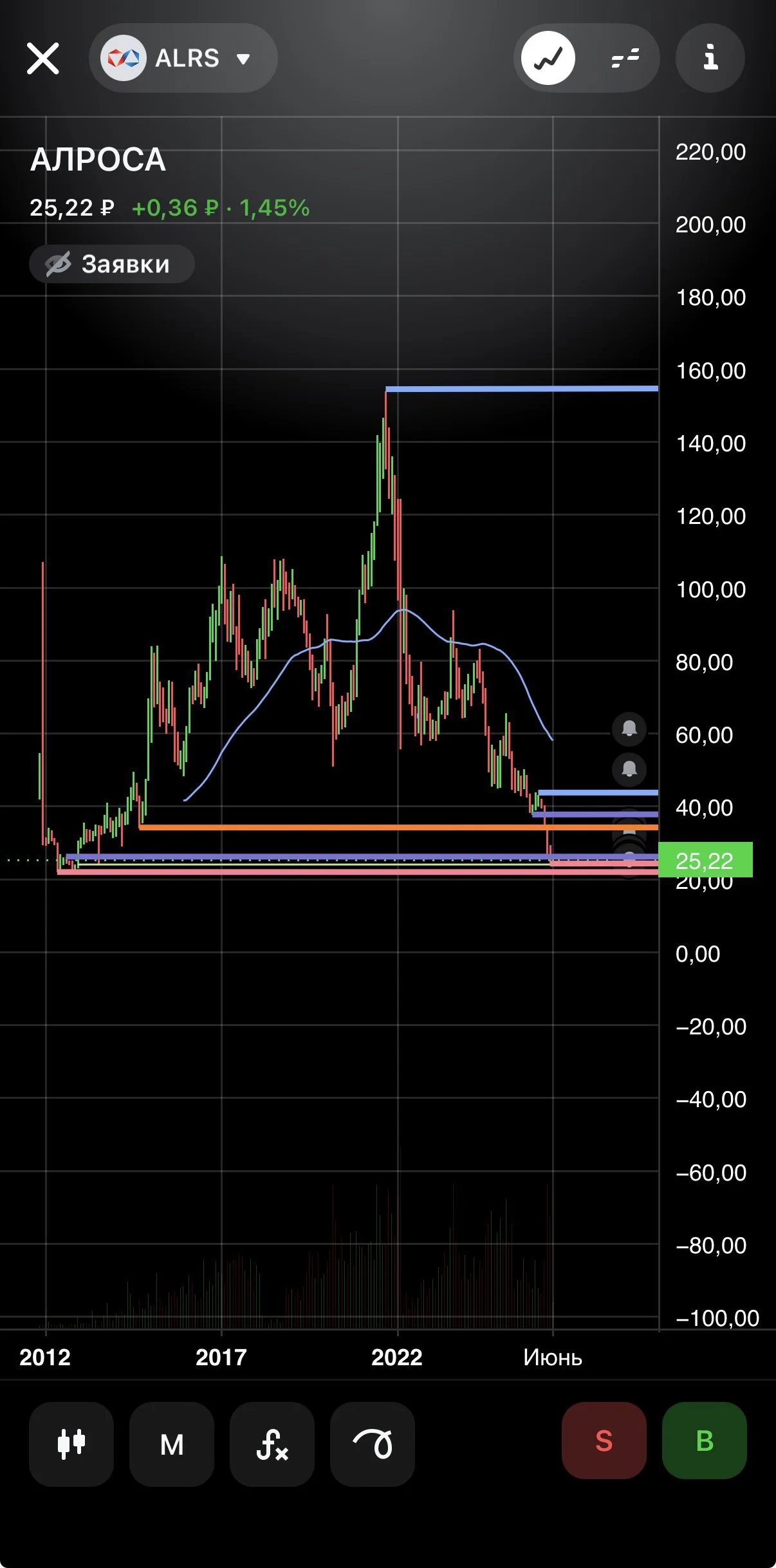This screenshot has width=776, height=1568.
Task: Tap the current price label 25,22
Action: click(705, 860)
